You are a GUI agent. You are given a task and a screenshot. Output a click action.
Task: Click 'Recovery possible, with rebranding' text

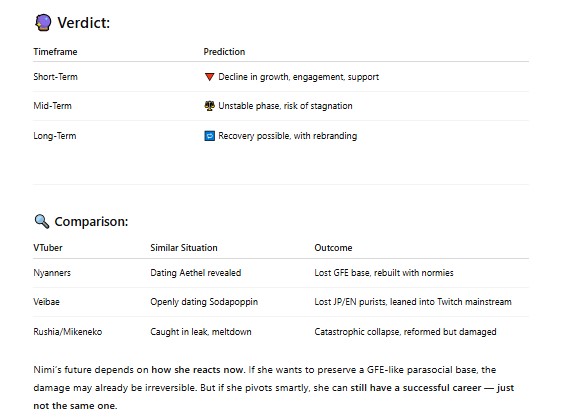[x=288, y=136]
